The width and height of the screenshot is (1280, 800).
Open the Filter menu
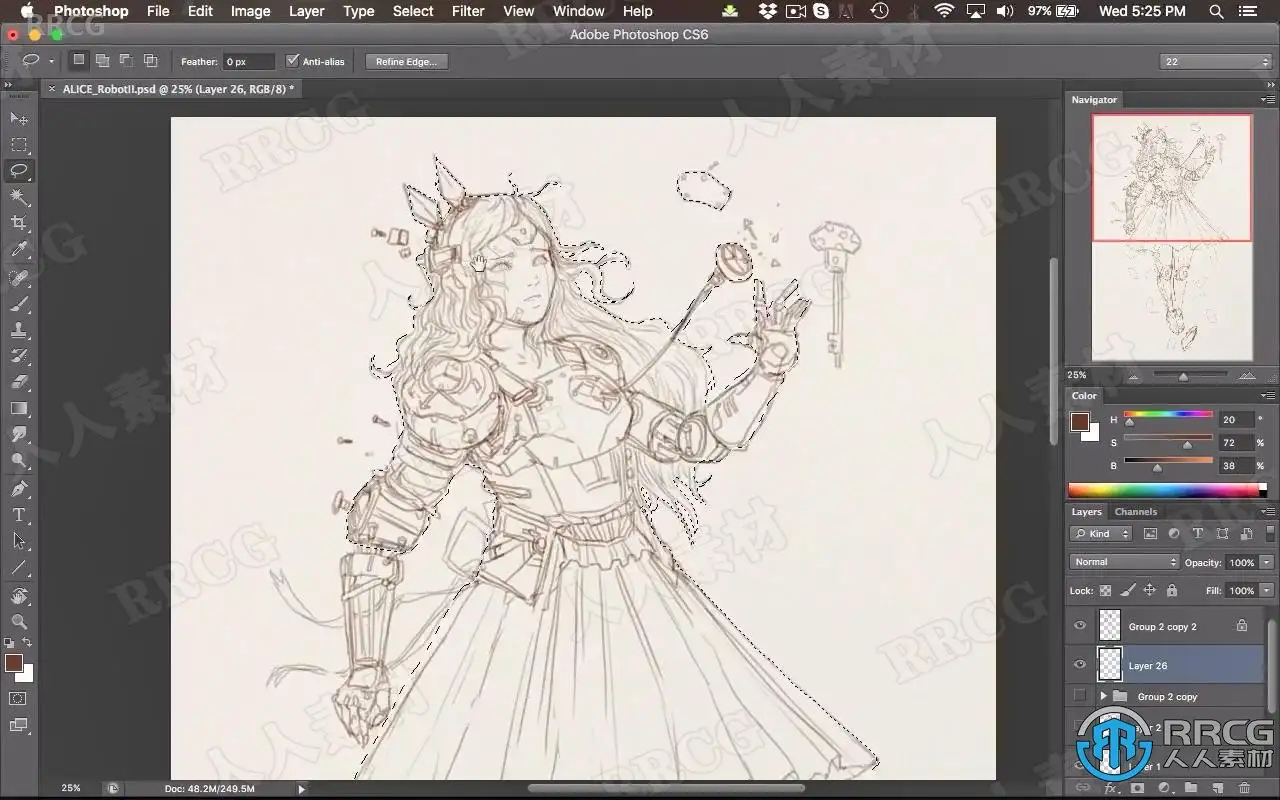[468, 11]
